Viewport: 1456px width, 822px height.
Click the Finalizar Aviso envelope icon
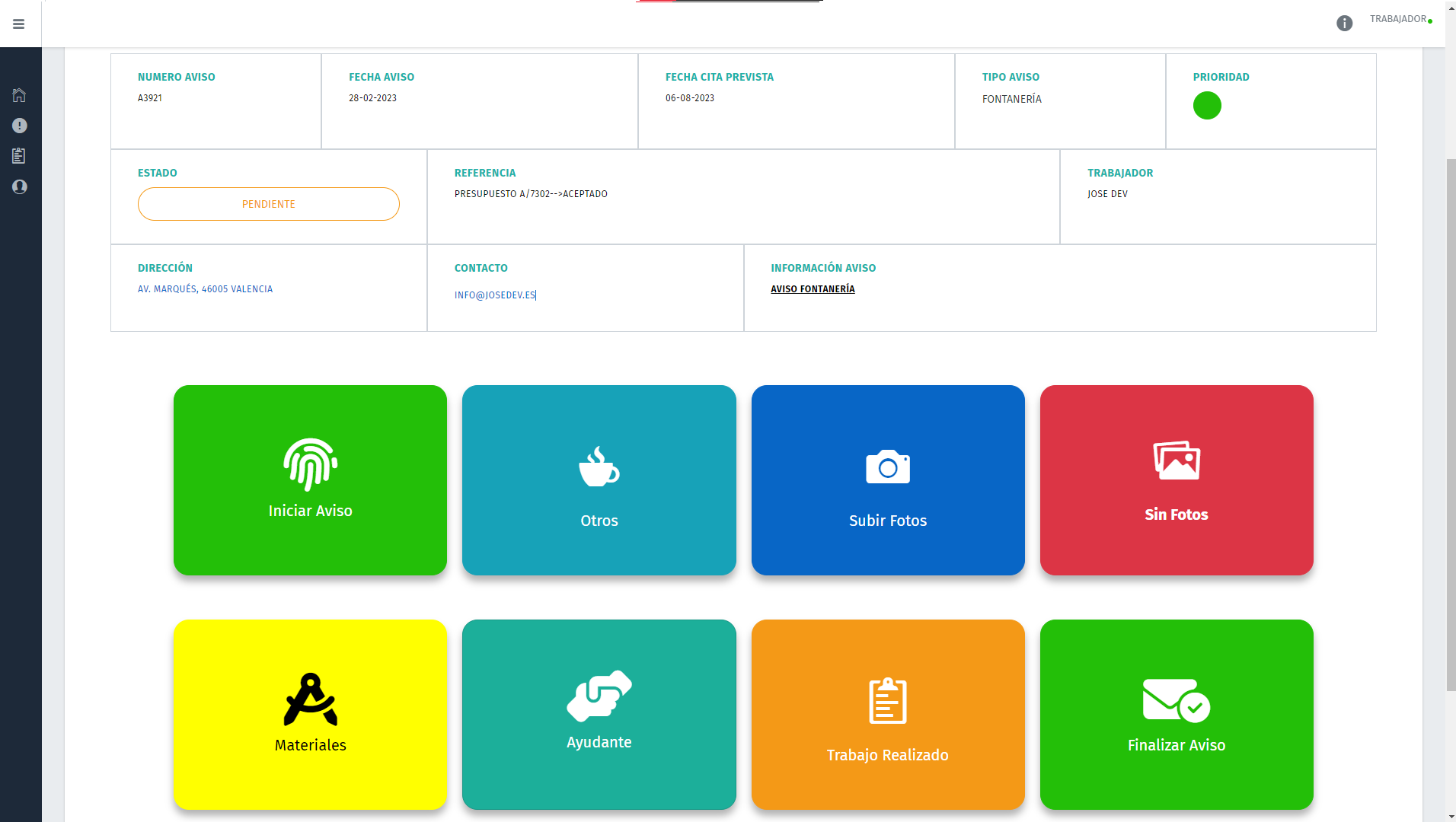[x=1176, y=700]
